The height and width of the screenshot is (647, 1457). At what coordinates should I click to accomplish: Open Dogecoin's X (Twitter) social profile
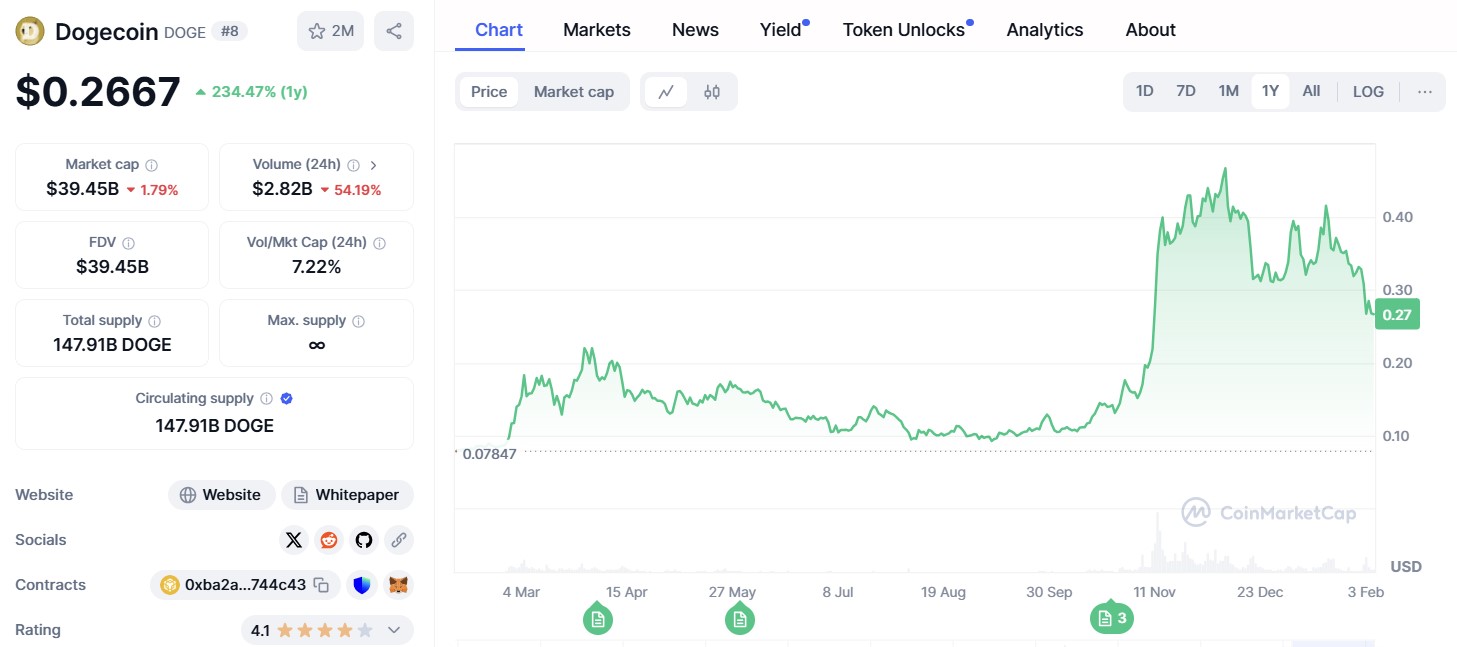293,539
